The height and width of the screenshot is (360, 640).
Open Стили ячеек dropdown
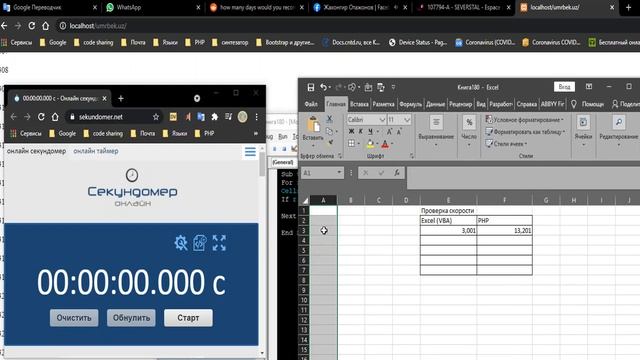(x=506, y=144)
